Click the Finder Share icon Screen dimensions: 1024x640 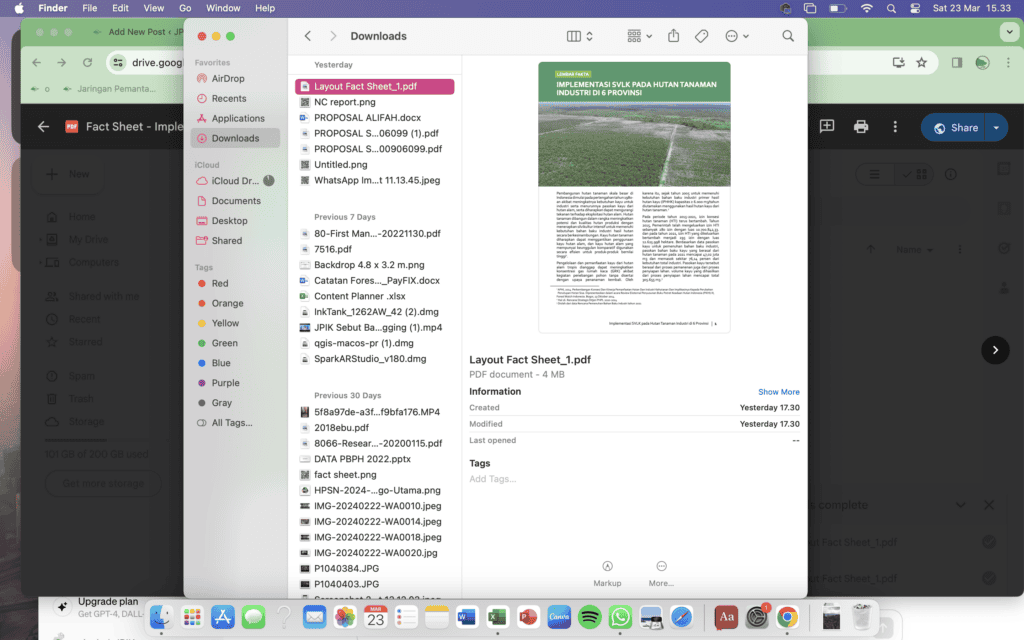pos(673,36)
